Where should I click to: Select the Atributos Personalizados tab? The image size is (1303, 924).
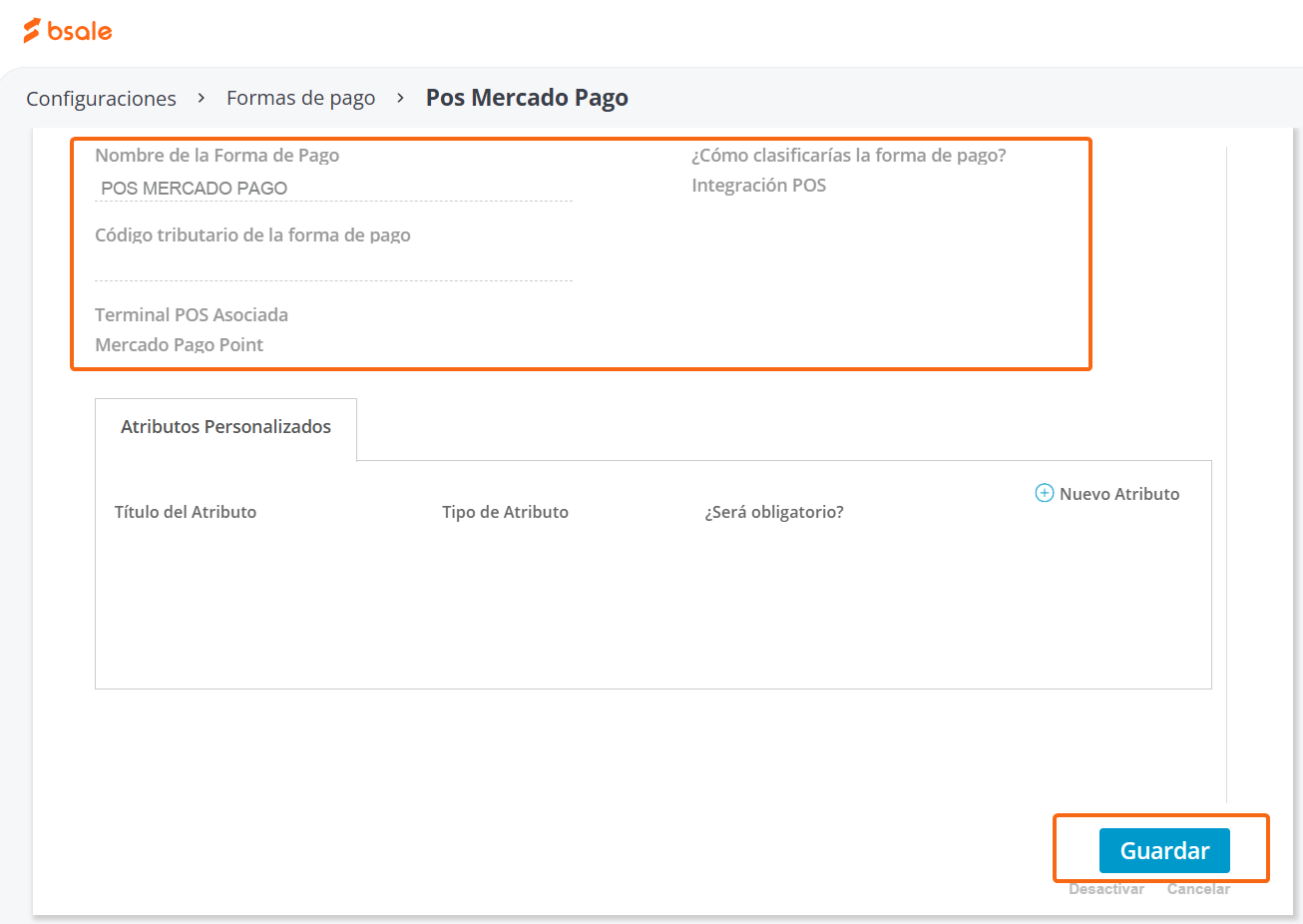tap(225, 427)
